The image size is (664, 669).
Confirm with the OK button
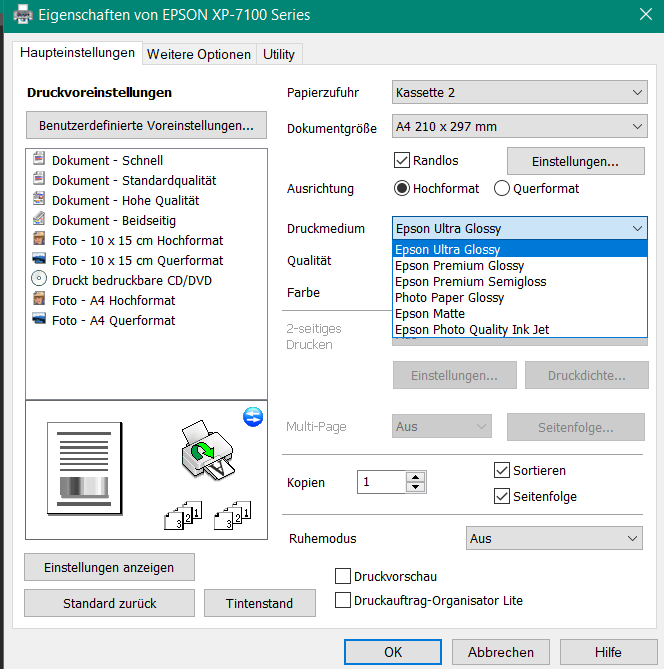[393, 652]
